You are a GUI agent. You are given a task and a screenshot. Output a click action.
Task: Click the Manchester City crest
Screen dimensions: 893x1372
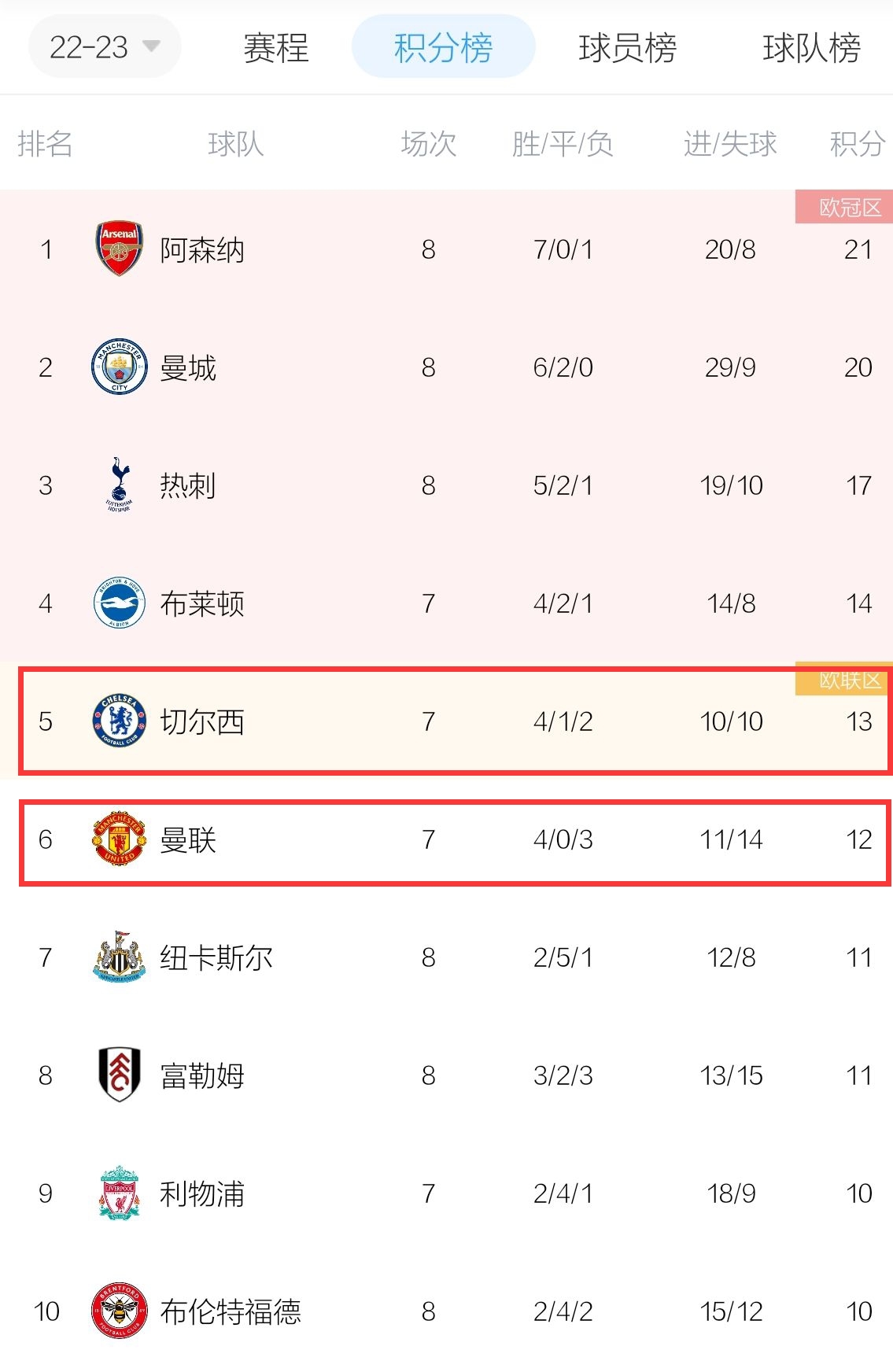119,367
